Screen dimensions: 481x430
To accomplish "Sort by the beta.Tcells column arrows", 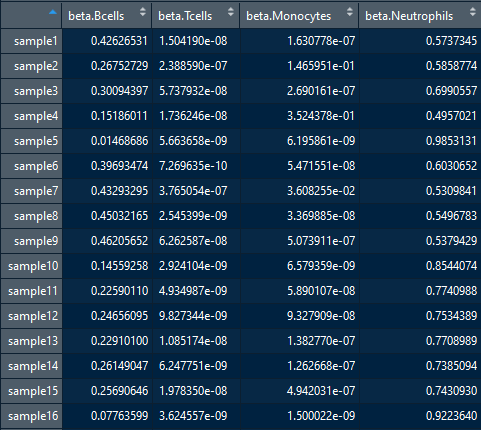I will tap(230, 12).
